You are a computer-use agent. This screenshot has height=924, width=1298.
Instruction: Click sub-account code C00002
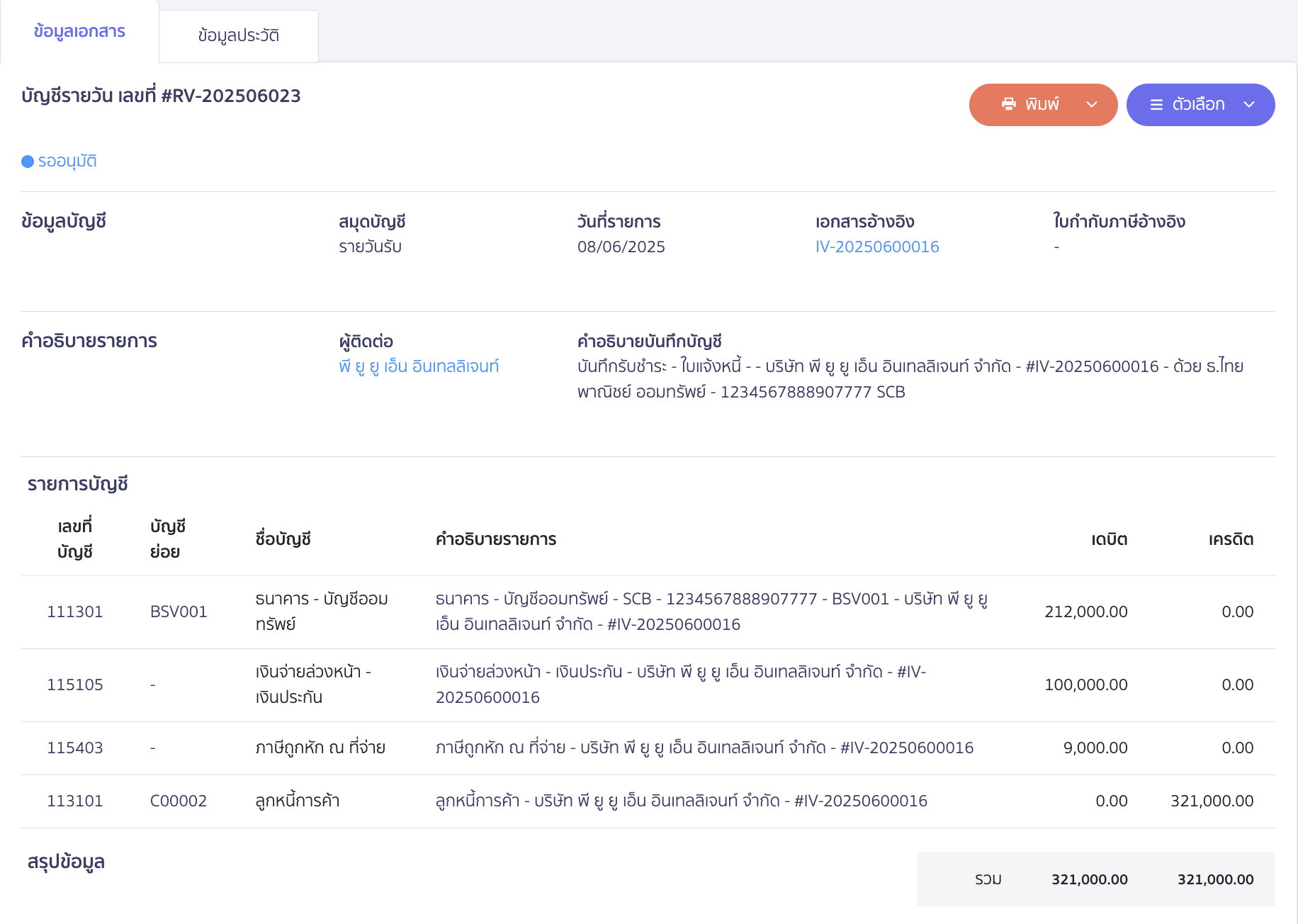click(x=179, y=801)
